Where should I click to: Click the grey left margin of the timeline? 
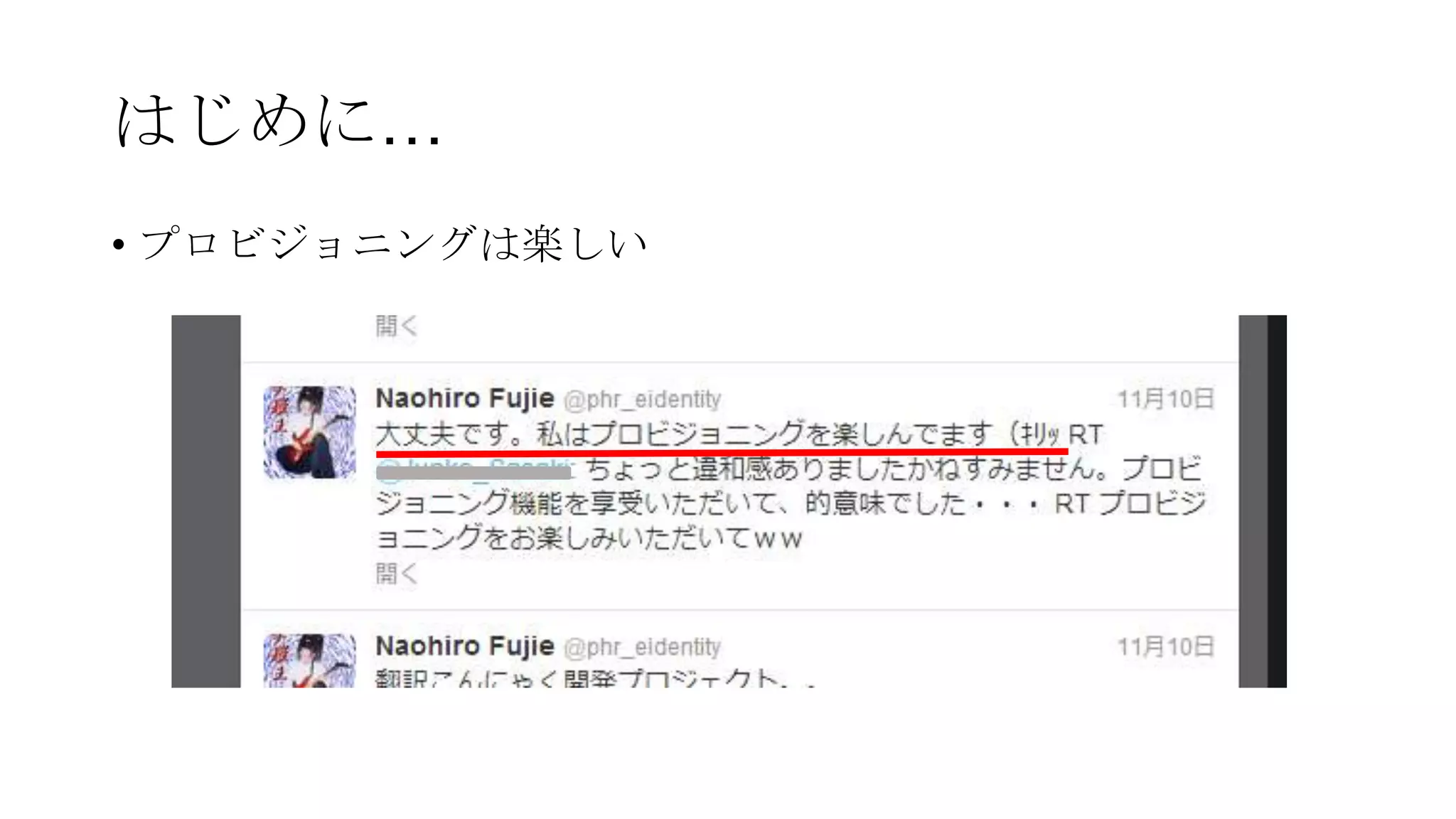(x=206, y=501)
